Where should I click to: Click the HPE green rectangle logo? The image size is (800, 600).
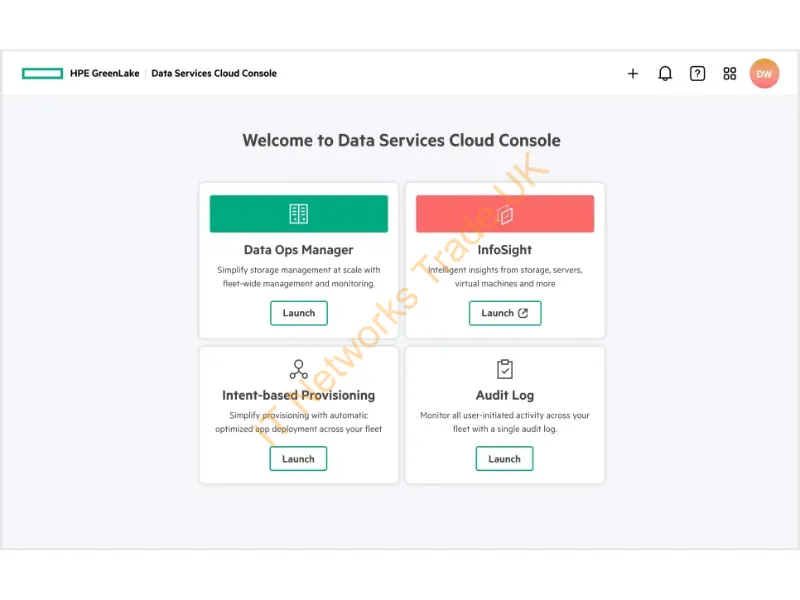tap(42, 73)
